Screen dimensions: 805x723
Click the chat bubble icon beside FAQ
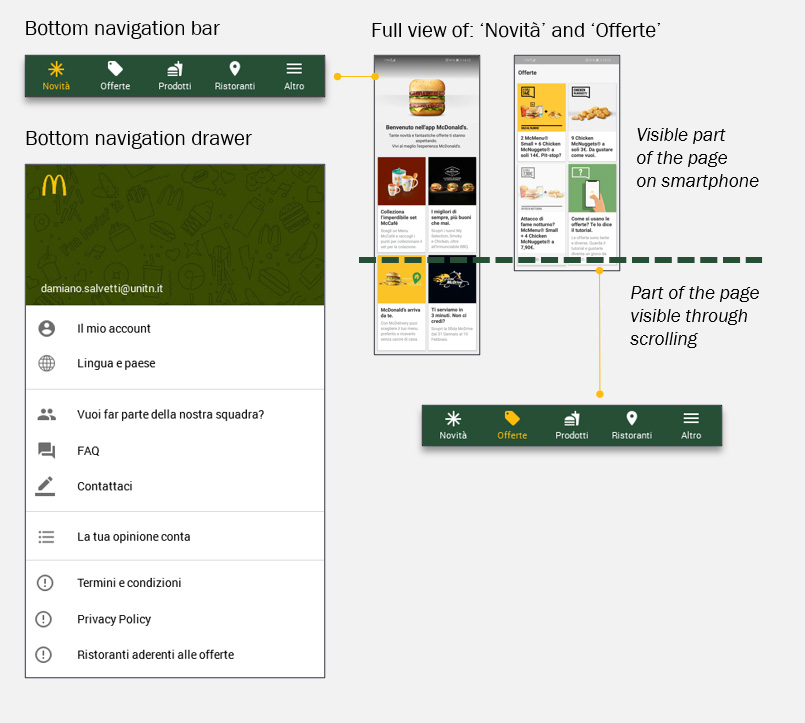point(46,451)
